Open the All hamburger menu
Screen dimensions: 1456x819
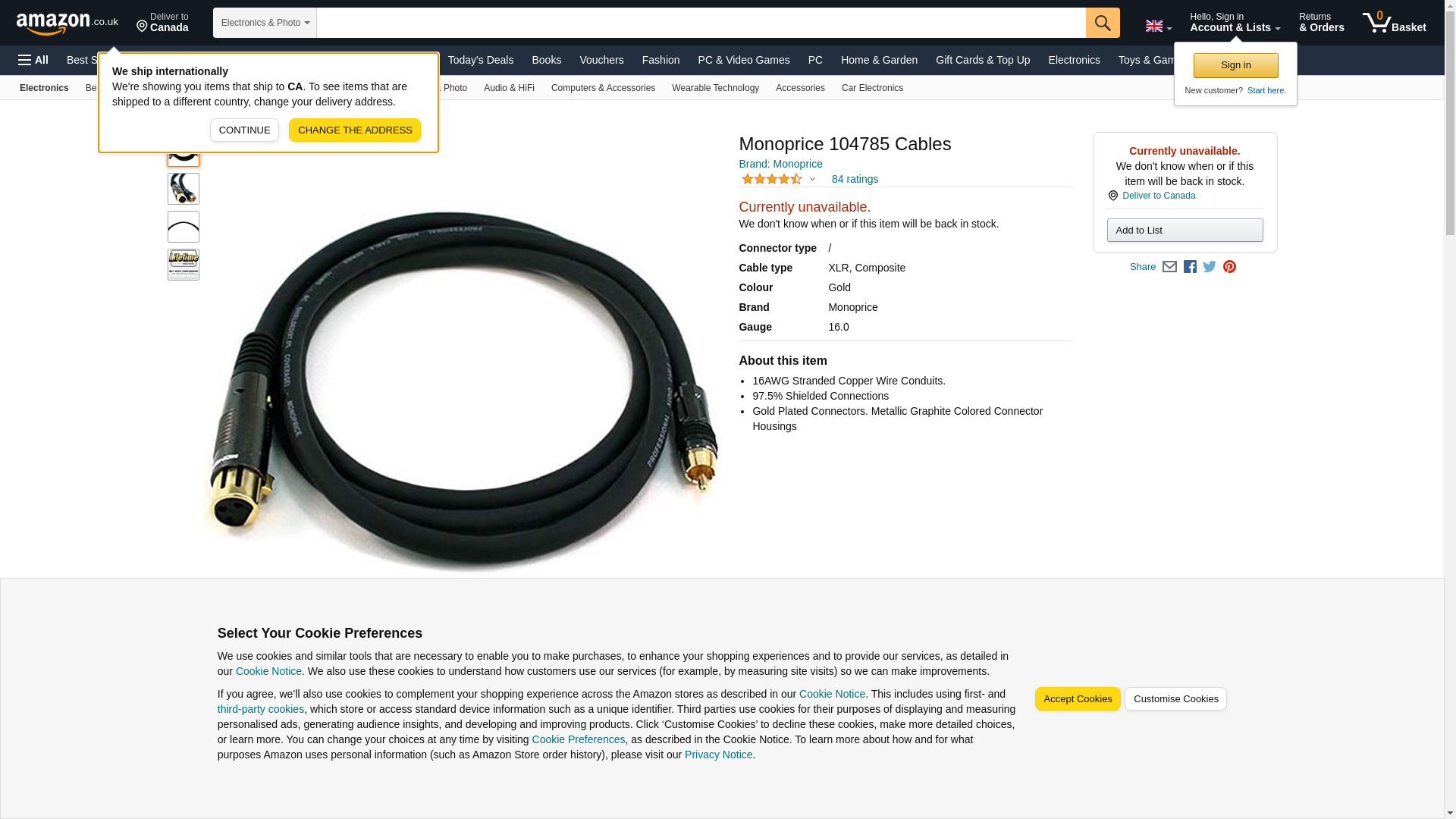tap(33, 60)
